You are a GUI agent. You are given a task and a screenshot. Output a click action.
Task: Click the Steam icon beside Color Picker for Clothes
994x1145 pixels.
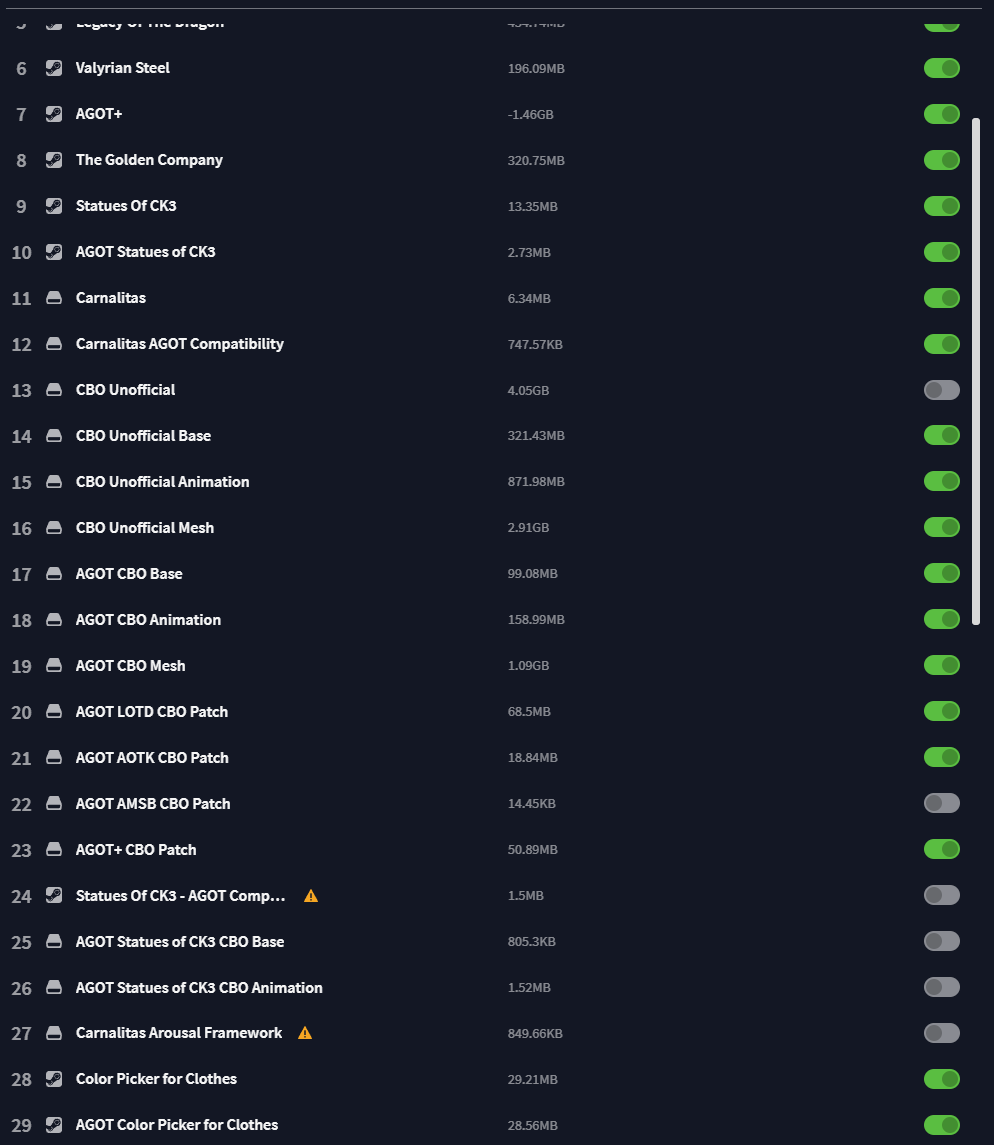point(54,1079)
